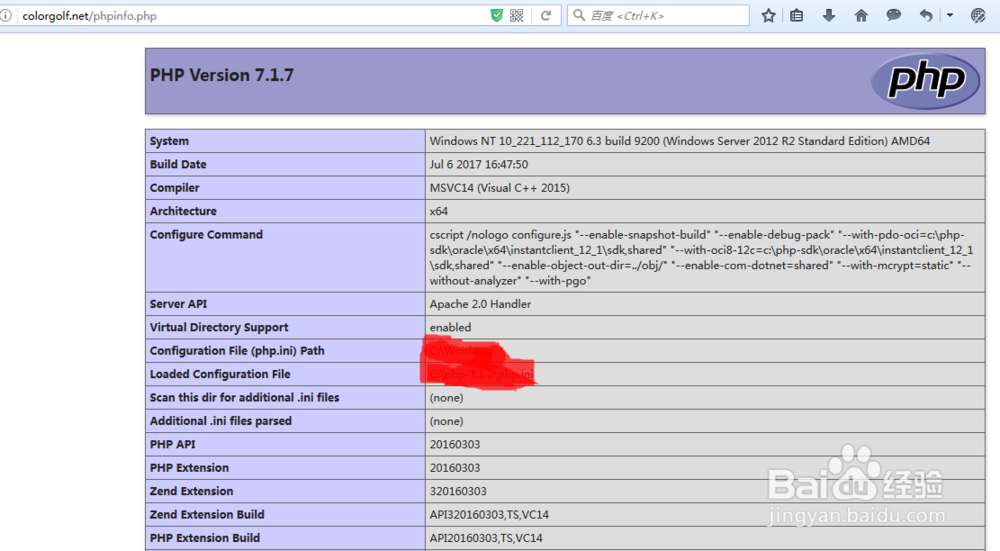Click the PHP logo in the header
This screenshot has width=1000, height=551.
click(925, 80)
